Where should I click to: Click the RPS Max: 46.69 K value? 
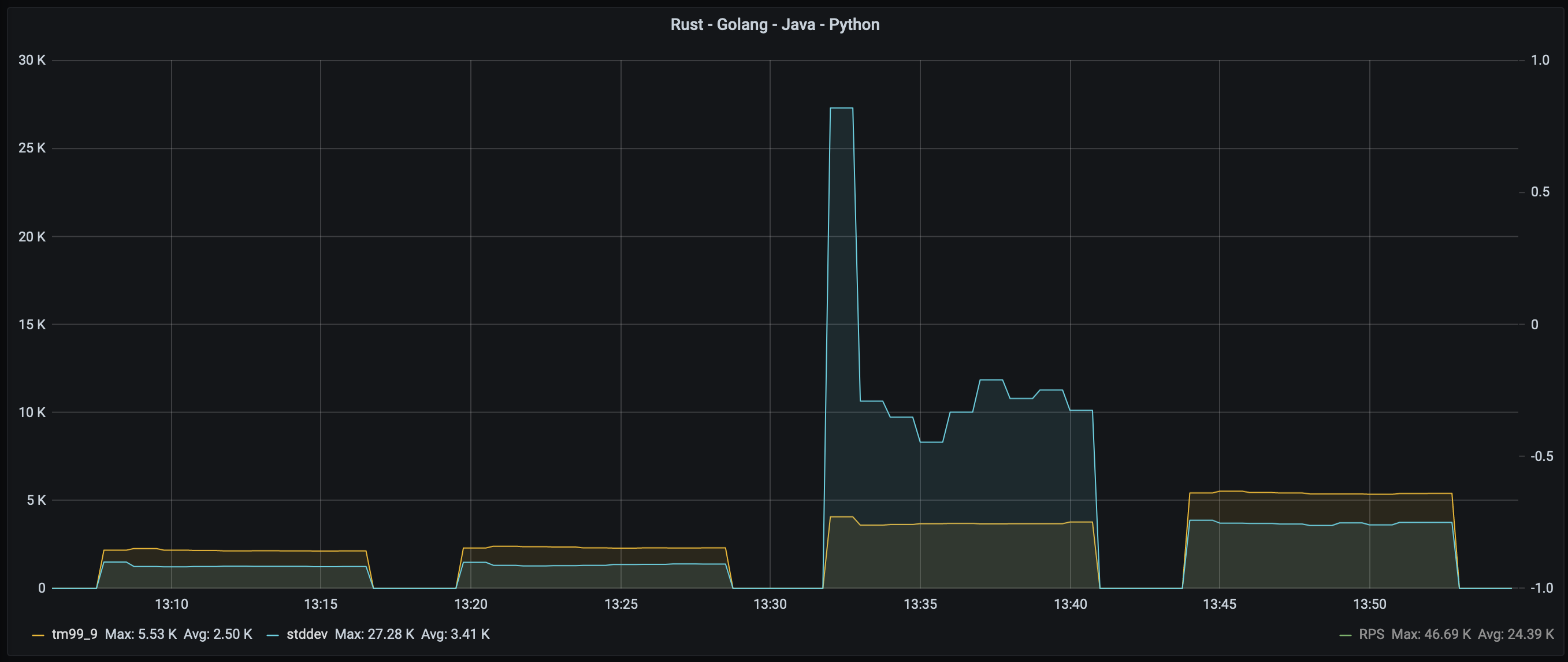(1431, 634)
